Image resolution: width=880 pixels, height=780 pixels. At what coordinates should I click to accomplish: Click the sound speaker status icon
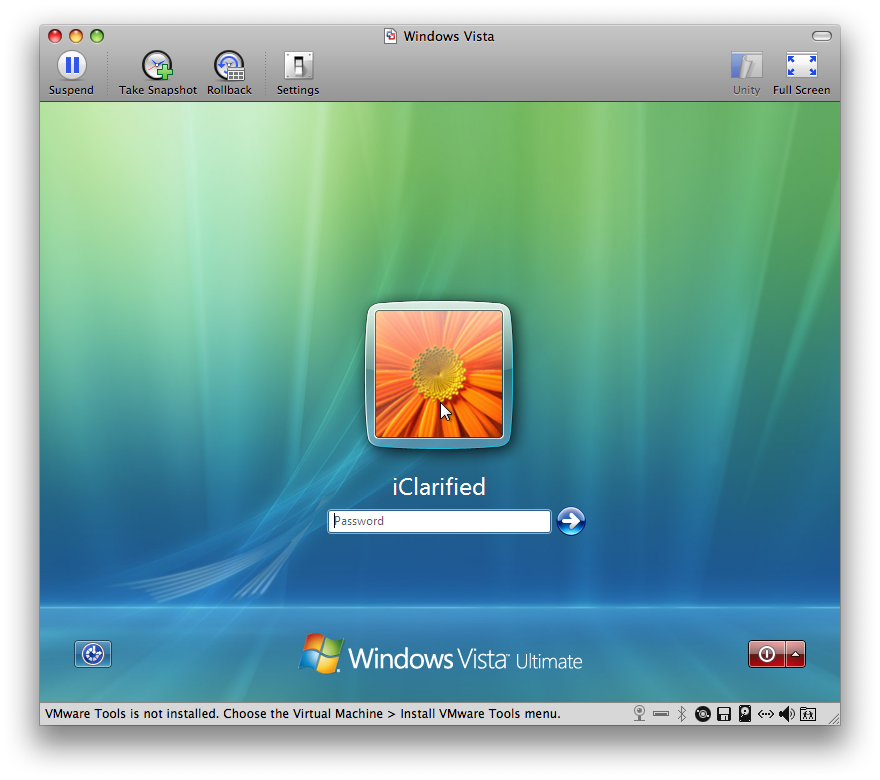[786, 714]
